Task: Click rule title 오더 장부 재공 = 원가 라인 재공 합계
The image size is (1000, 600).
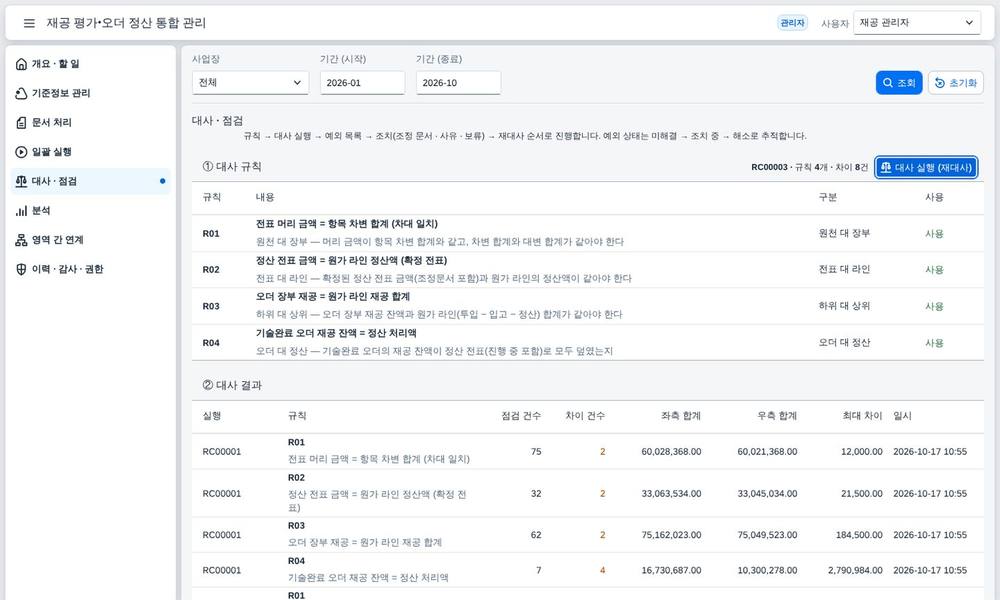Action: pos(333,296)
